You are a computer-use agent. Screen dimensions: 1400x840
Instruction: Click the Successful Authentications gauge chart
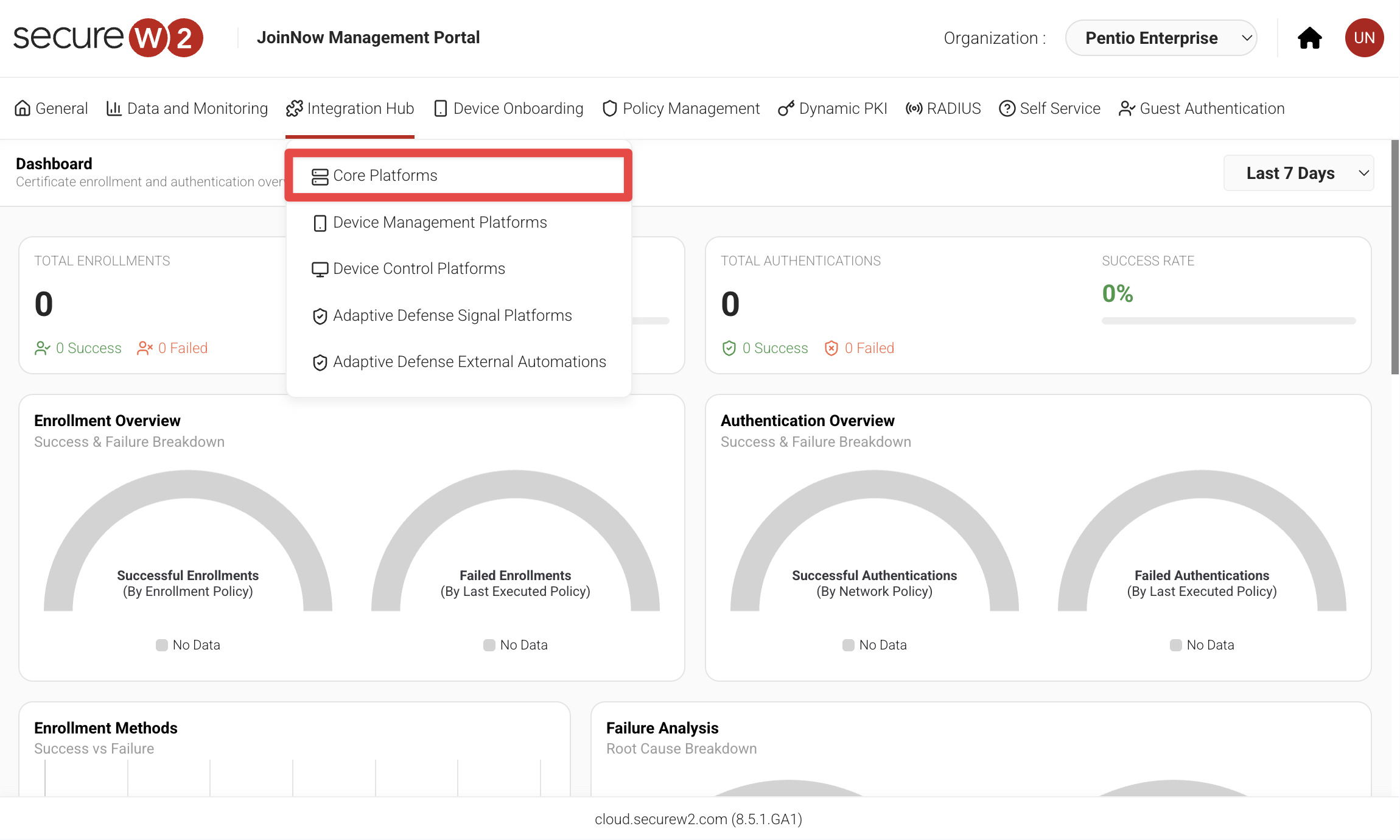coord(875,541)
